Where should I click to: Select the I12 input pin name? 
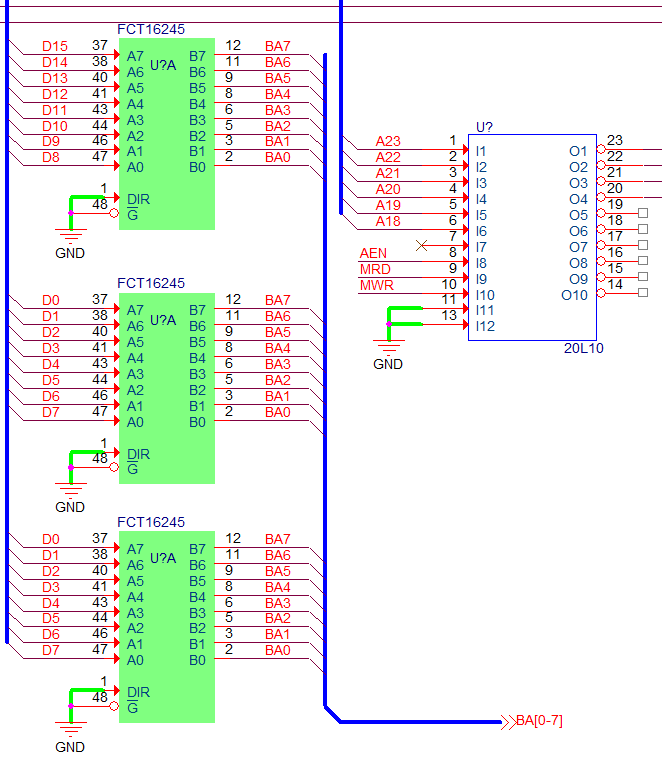(x=485, y=327)
